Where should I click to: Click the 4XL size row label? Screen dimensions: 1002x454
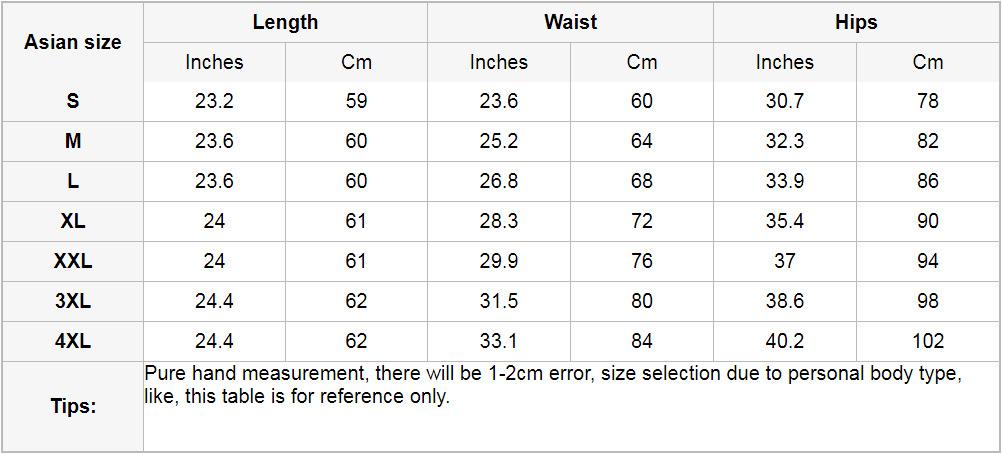pyautogui.click(x=73, y=341)
